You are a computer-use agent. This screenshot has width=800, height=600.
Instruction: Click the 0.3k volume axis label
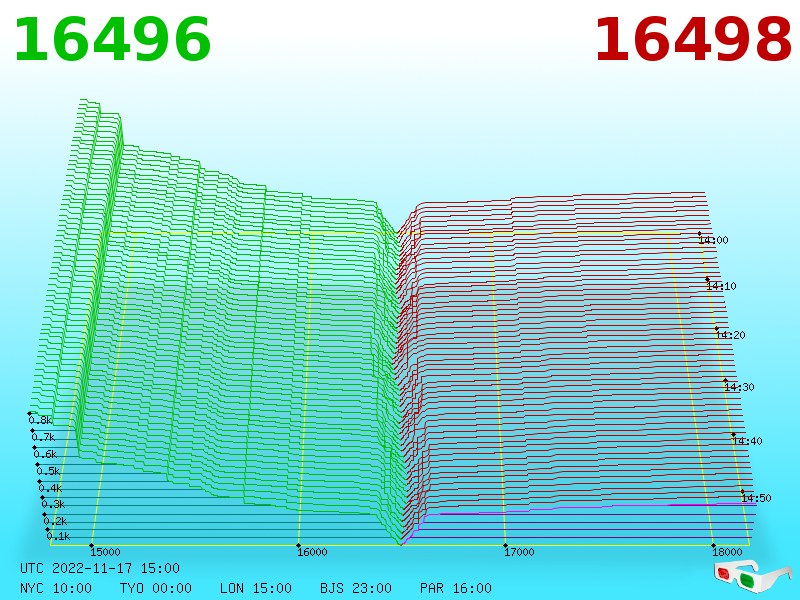pyautogui.click(x=53, y=505)
